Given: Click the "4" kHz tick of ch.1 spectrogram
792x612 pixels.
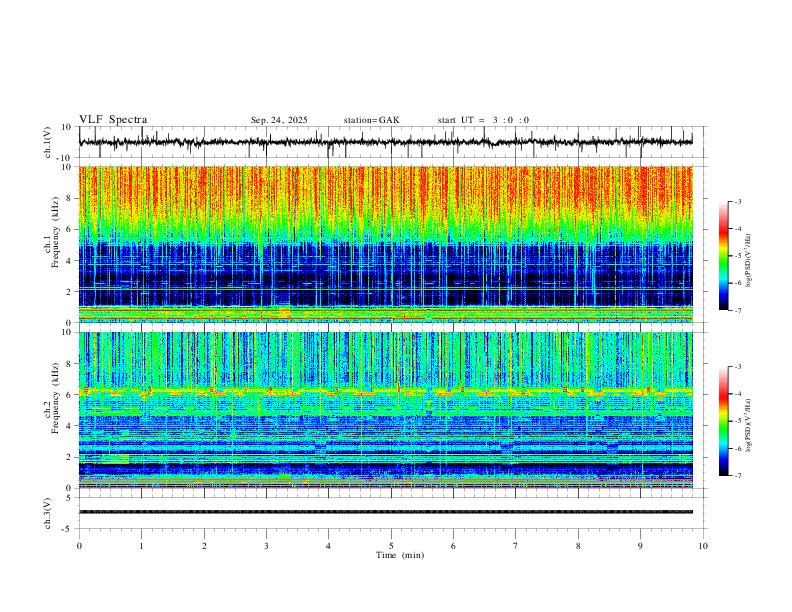Looking at the screenshot, I should 69,261.
